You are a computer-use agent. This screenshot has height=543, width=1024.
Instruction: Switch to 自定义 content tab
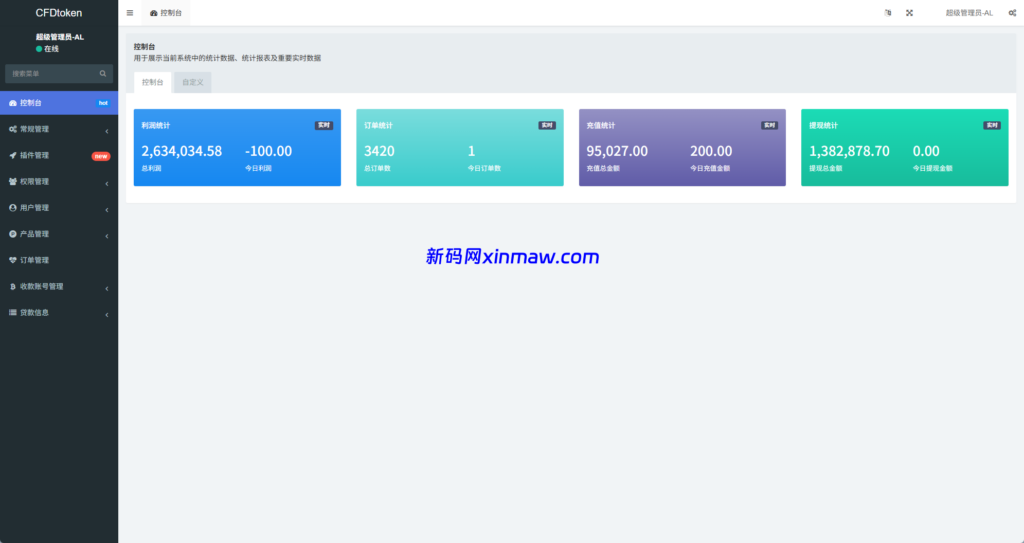[x=193, y=82]
